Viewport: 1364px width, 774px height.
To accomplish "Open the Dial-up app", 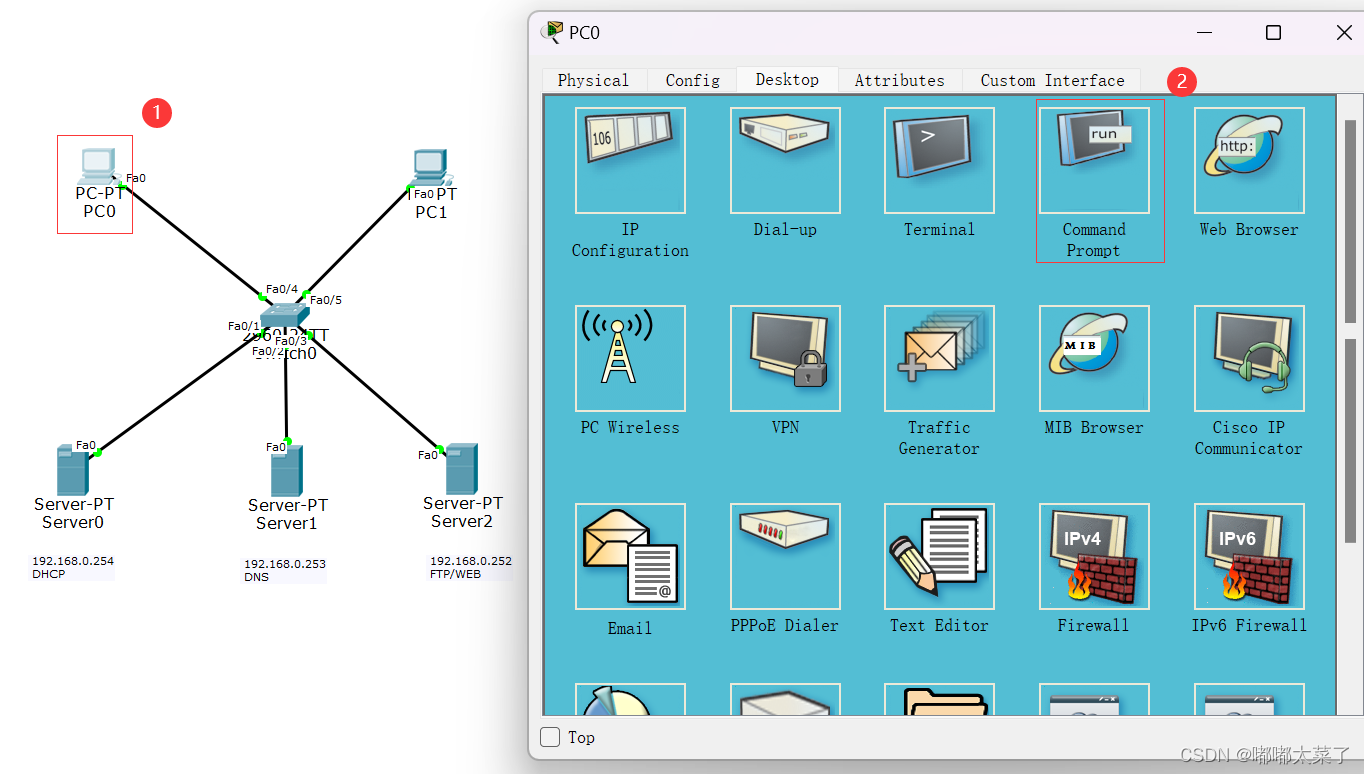I will (785, 161).
